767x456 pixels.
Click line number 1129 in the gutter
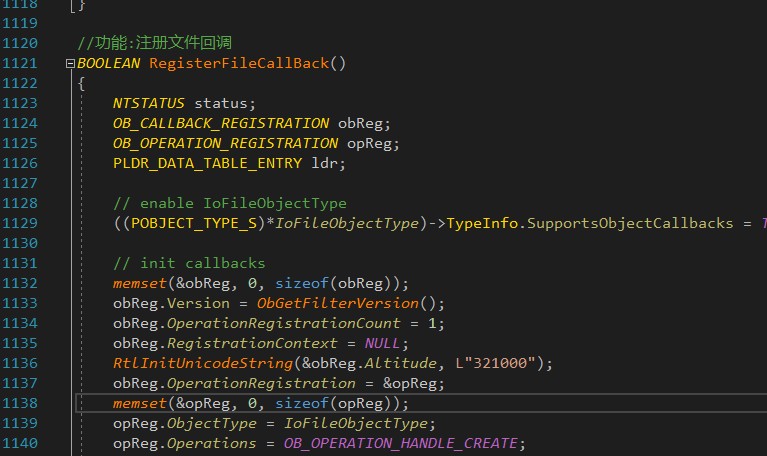(20, 223)
